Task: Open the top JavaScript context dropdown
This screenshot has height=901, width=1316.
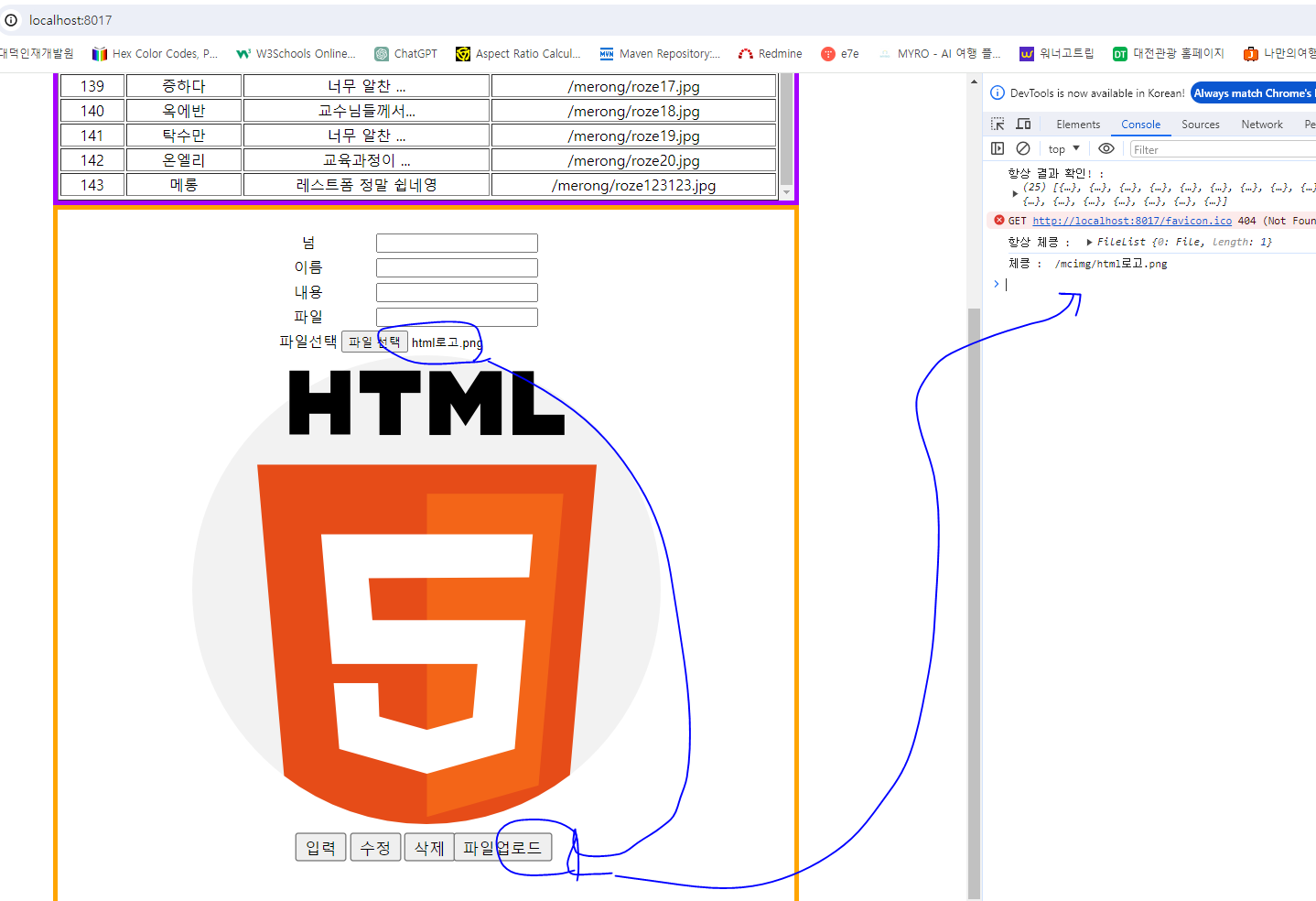Action: (1064, 148)
